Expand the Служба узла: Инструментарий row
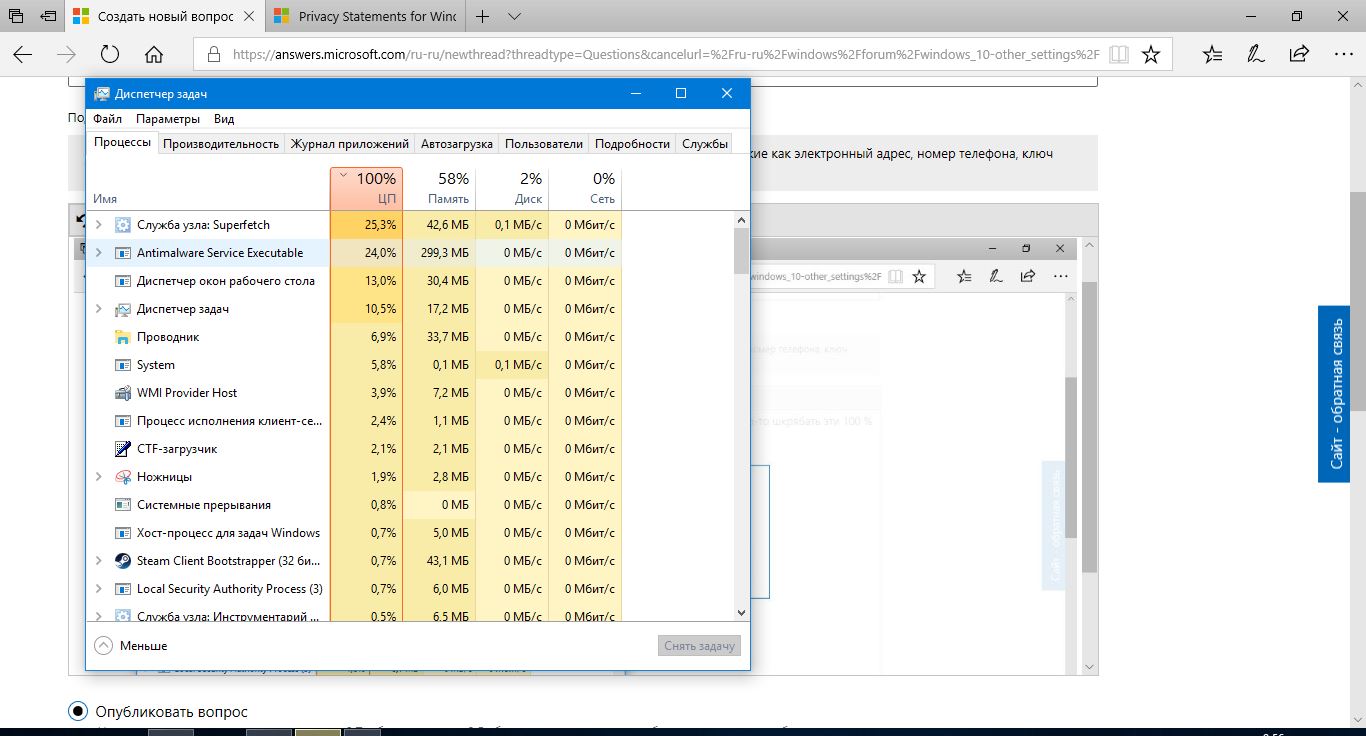Image resolution: width=1366 pixels, height=736 pixels. tap(98, 616)
